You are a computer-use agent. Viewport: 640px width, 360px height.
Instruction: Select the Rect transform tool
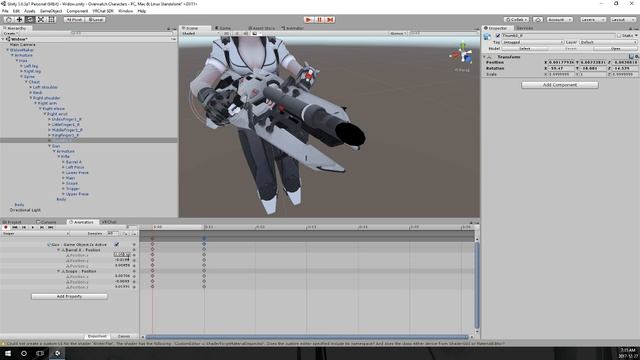click(x=51, y=19)
